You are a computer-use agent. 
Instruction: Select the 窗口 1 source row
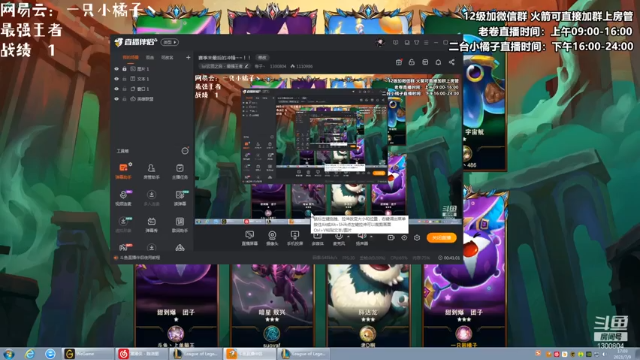pos(152,89)
